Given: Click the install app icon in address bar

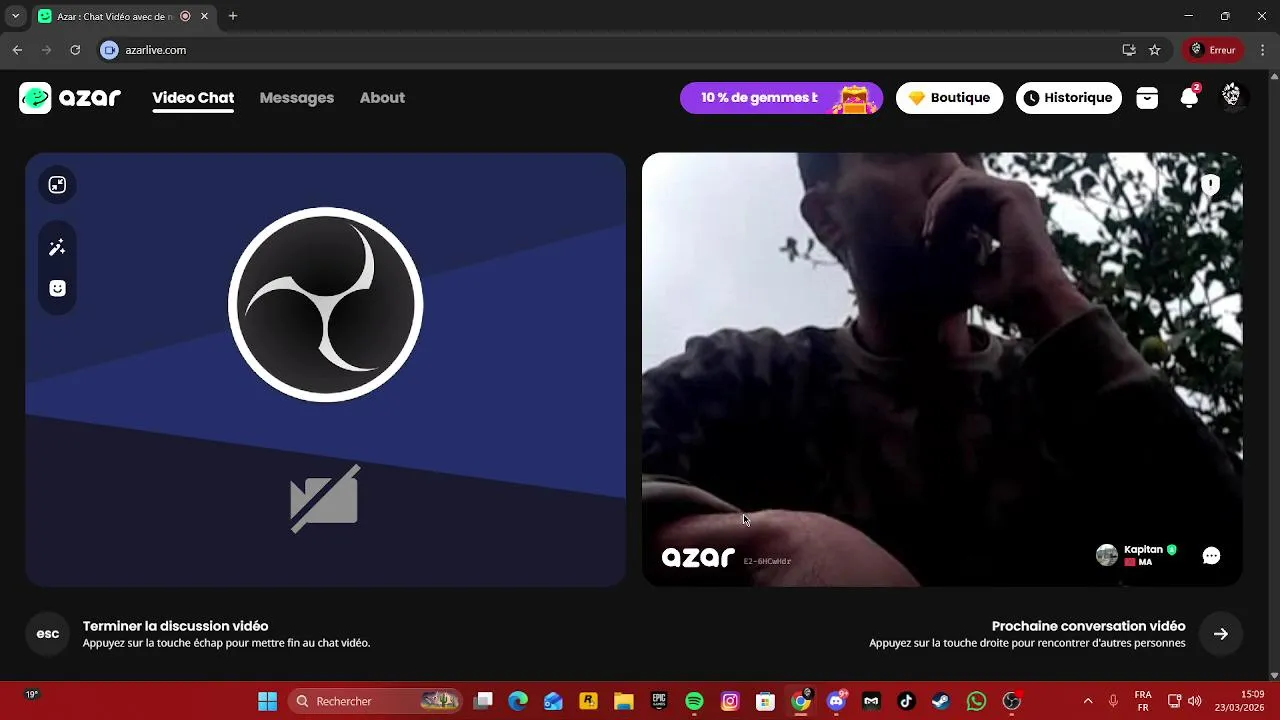Looking at the screenshot, I should click(1129, 50).
